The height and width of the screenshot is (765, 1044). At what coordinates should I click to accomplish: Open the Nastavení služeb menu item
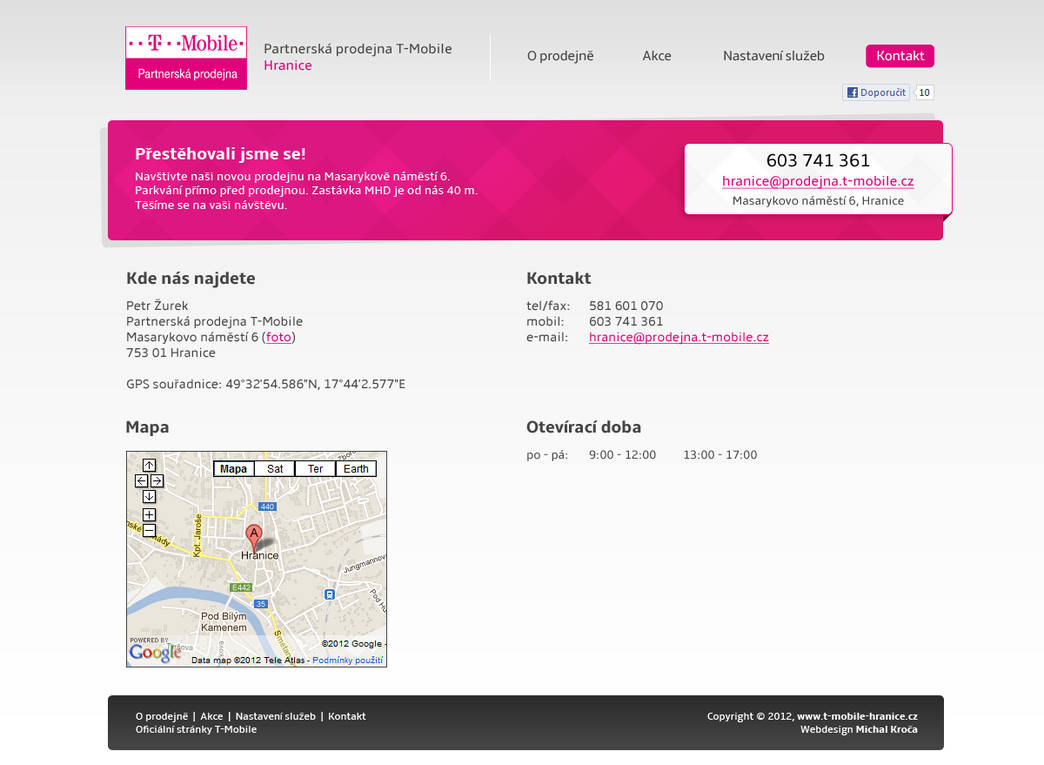(774, 56)
